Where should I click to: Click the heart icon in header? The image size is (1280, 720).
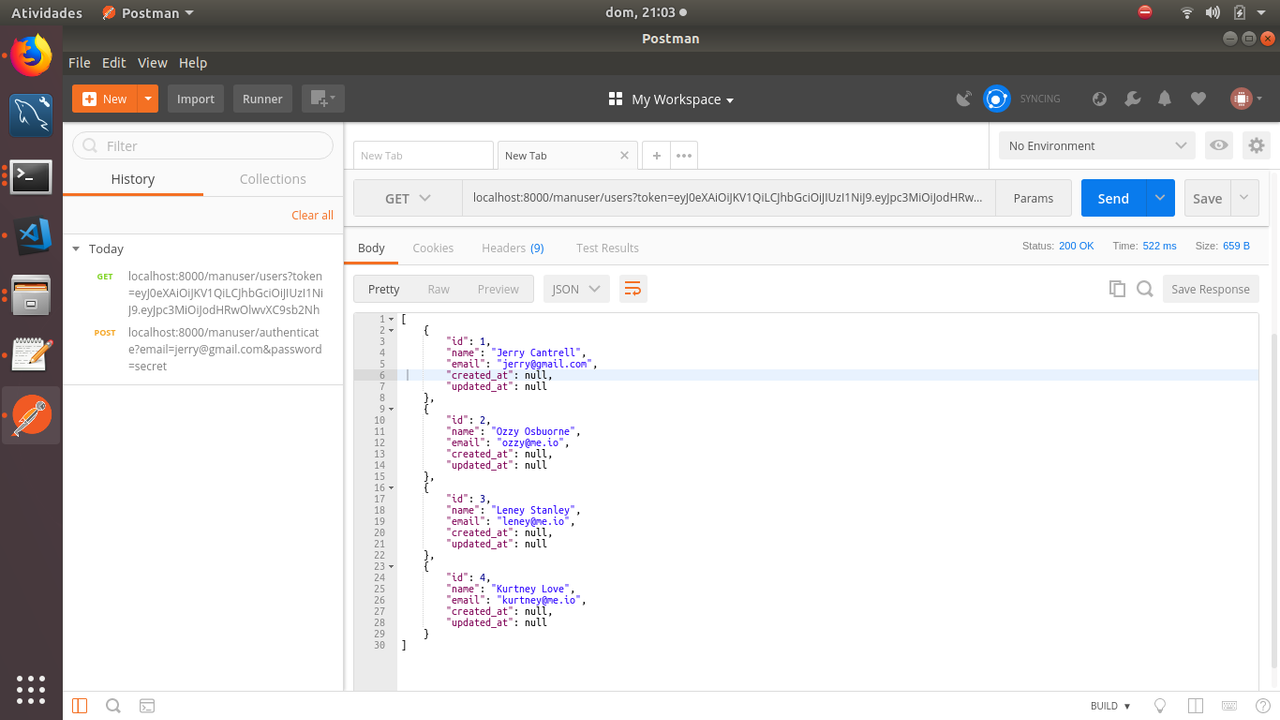click(1198, 99)
